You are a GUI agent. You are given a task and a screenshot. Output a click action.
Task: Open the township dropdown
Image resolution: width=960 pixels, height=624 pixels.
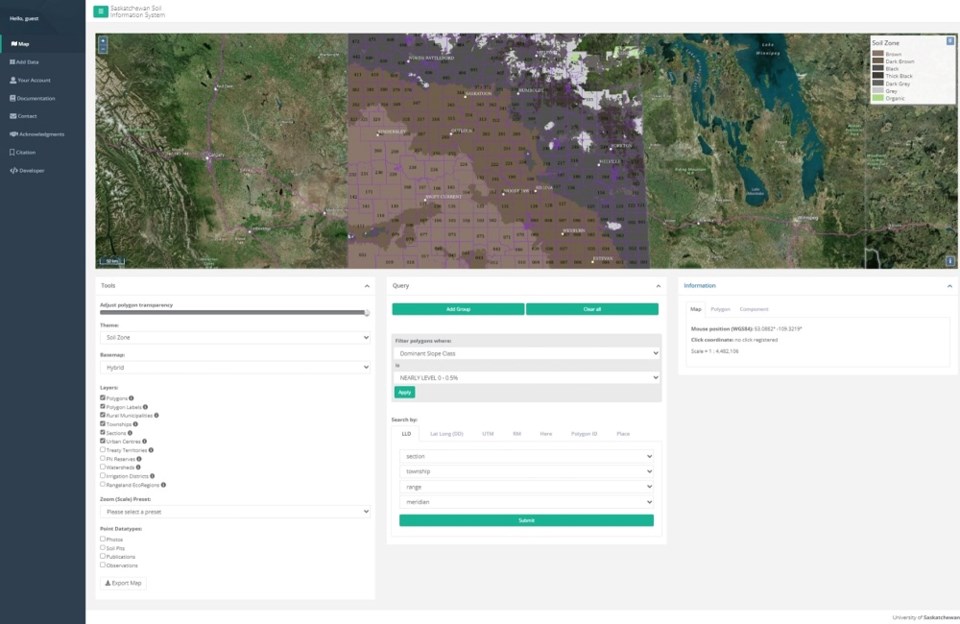click(527, 472)
